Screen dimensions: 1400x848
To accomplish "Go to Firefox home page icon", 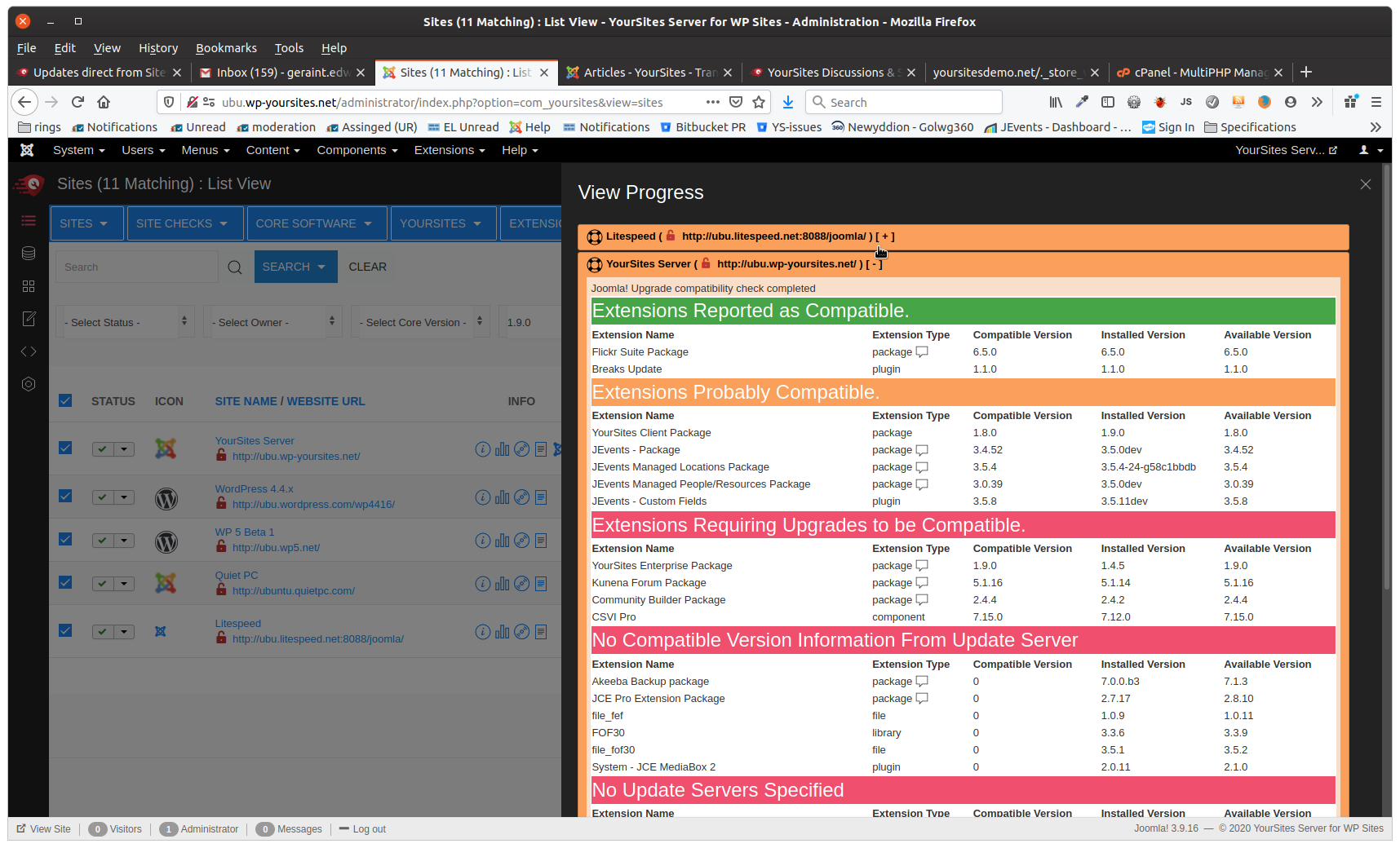I will point(104,102).
